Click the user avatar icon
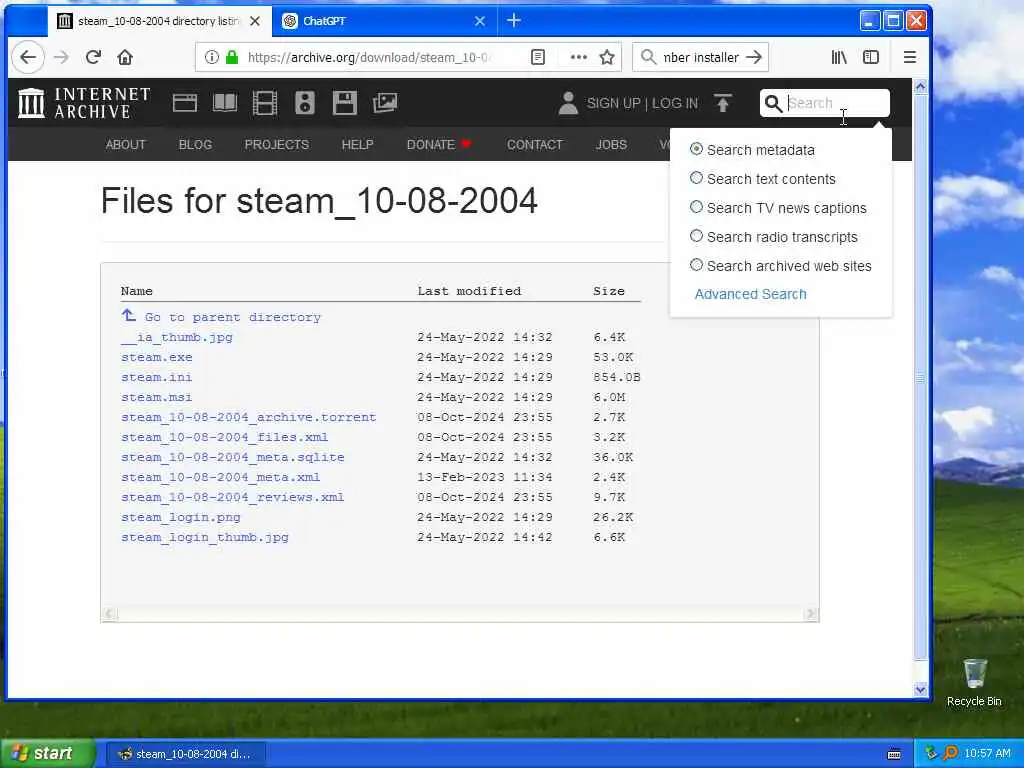The image size is (1024, 768). [x=568, y=103]
